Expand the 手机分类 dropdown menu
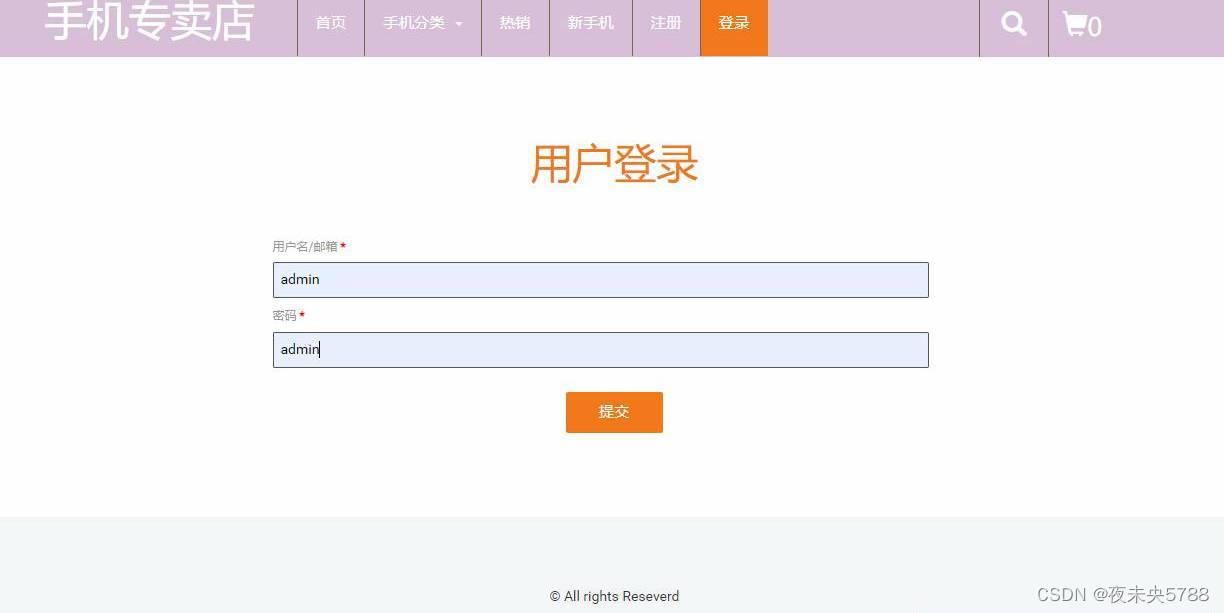1224x613 pixels. click(423, 23)
